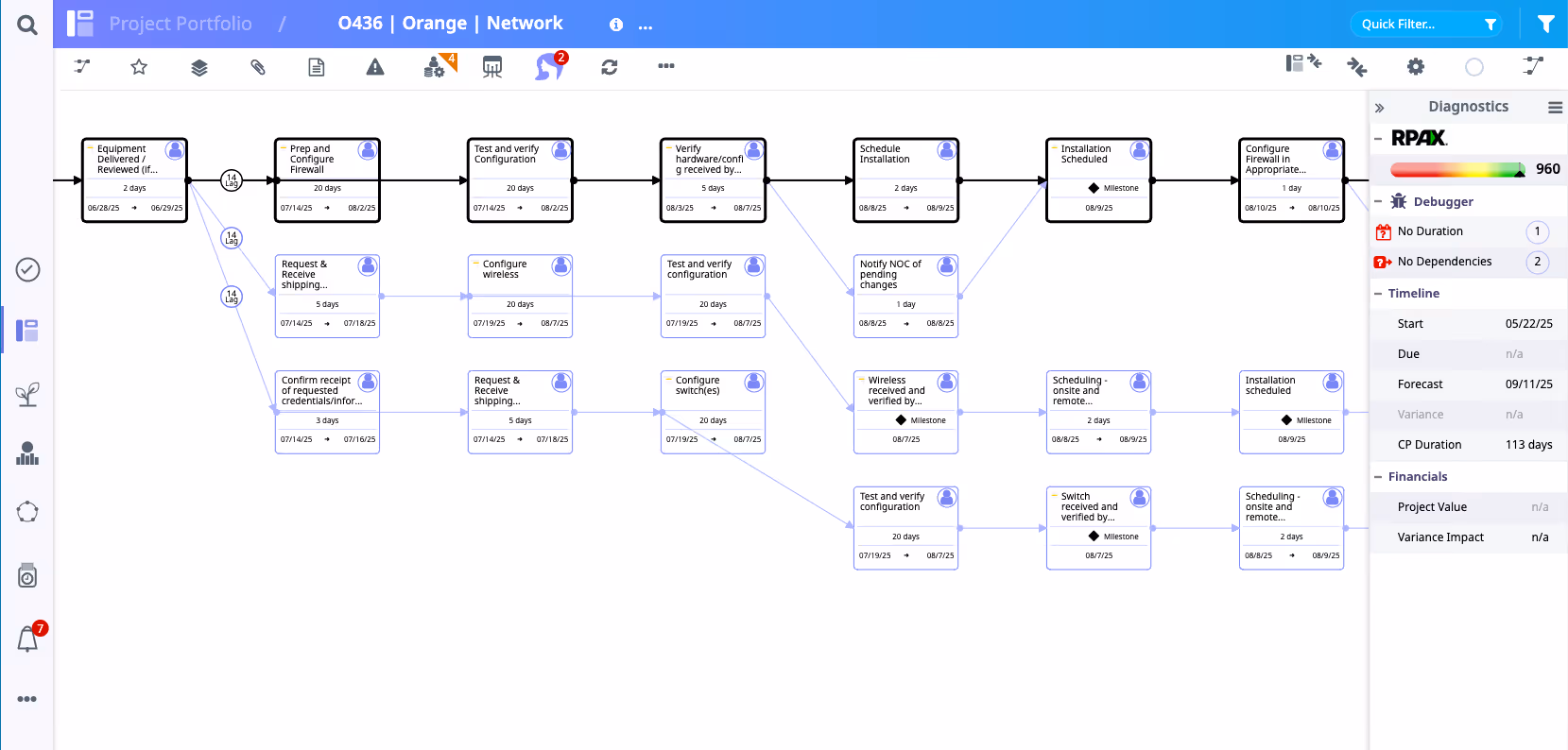The height and width of the screenshot is (750, 1568).
Task: Click the refresh sync icon
Action: click(x=610, y=67)
